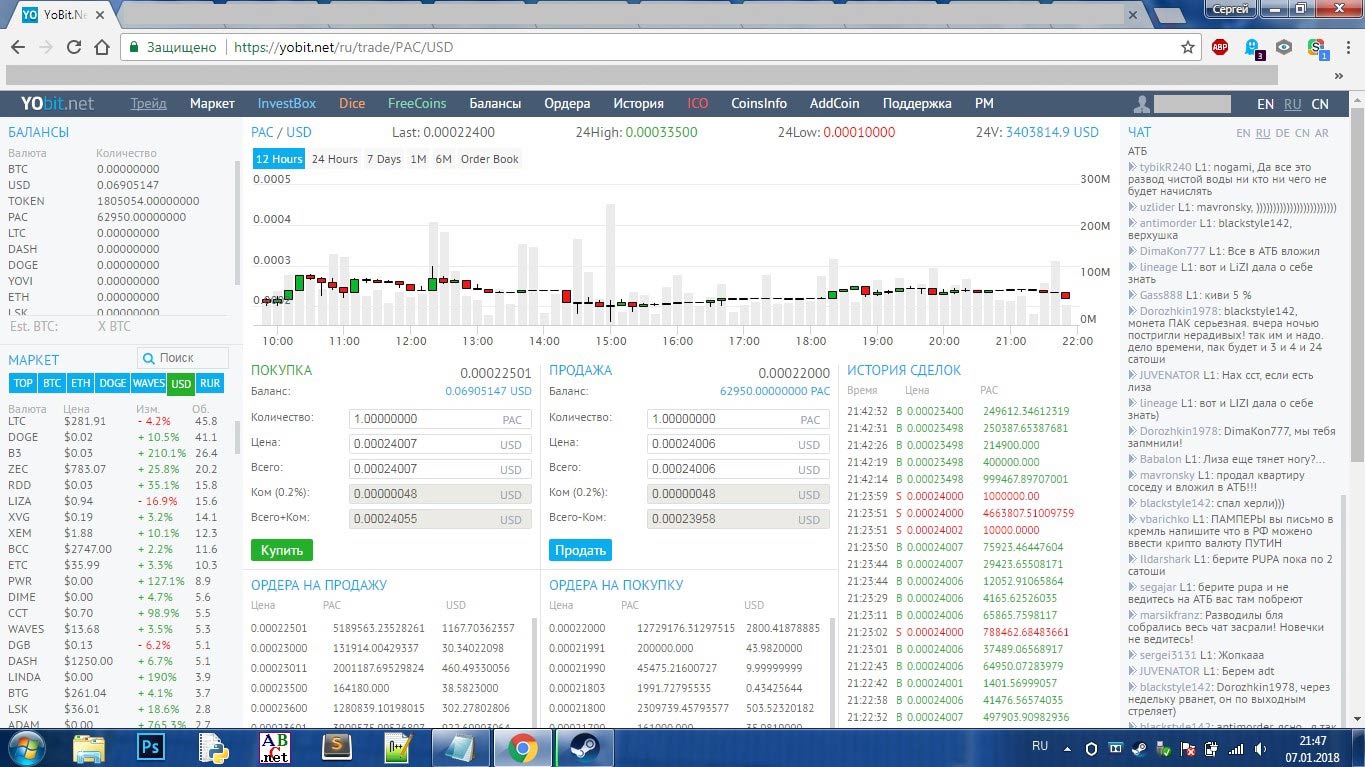Open the Action Center flag icon
Screen dimensions: 1365x767
1189,748
